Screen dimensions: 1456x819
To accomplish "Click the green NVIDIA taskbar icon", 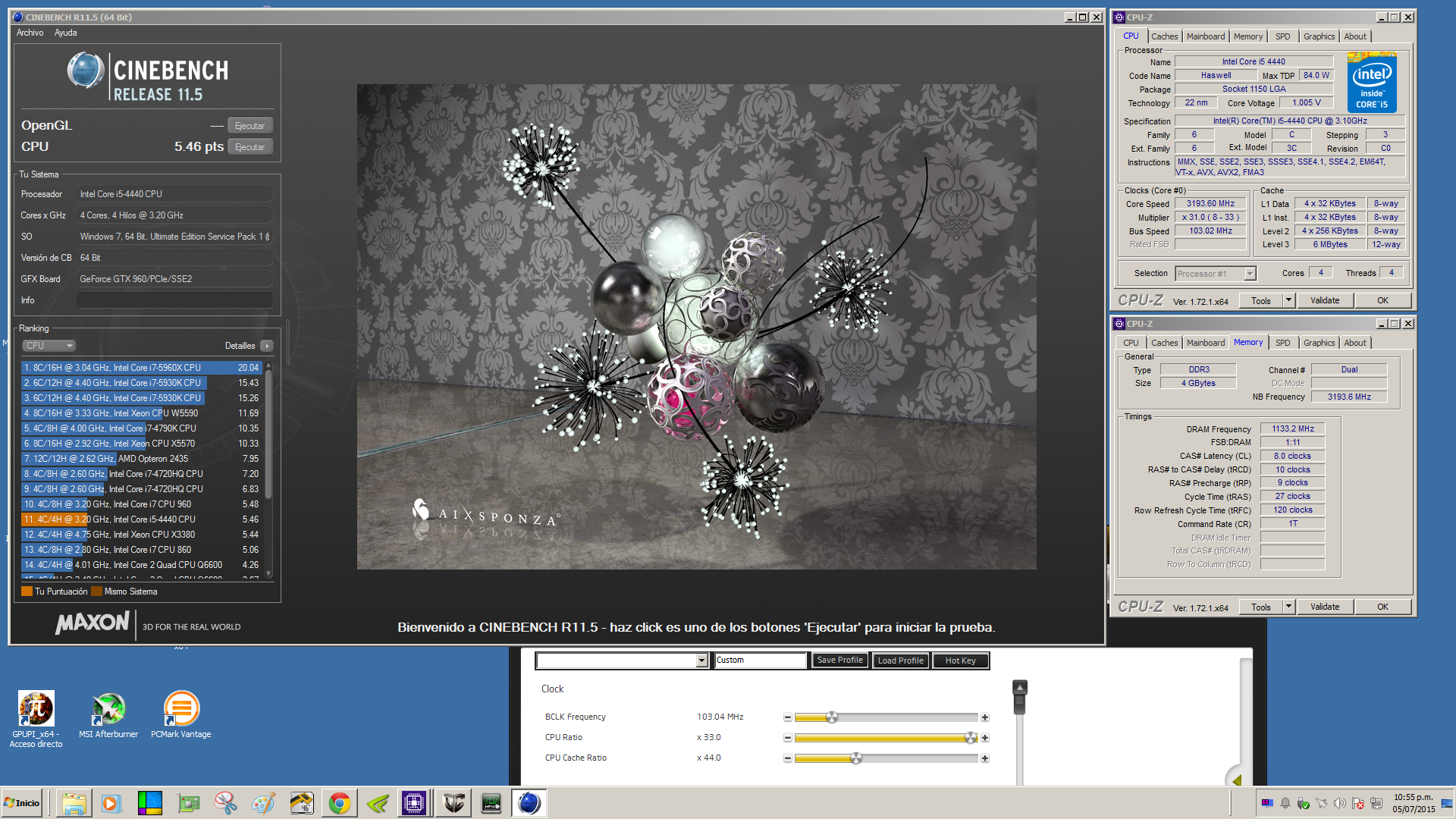I will [x=377, y=803].
